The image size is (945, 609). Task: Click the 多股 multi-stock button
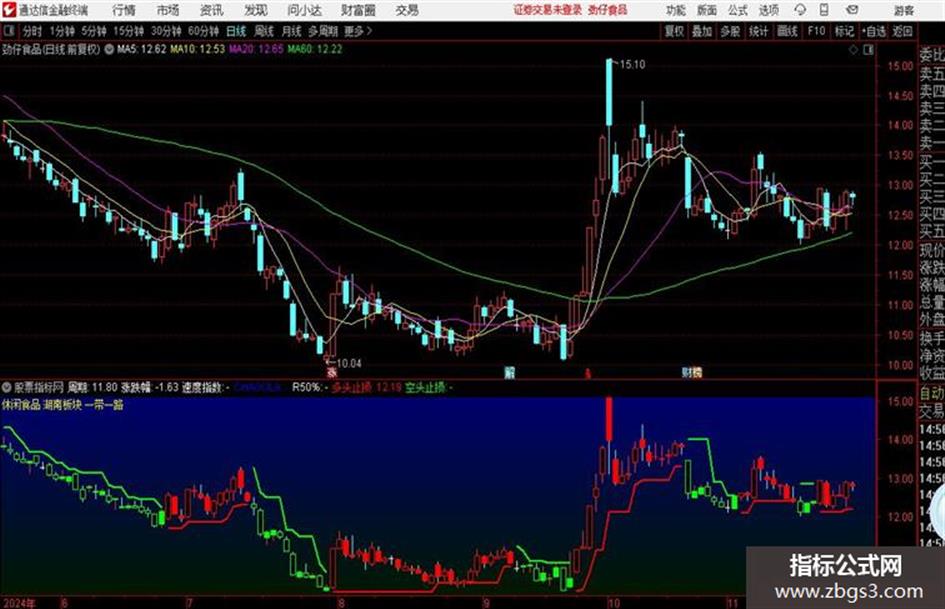(730, 31)
